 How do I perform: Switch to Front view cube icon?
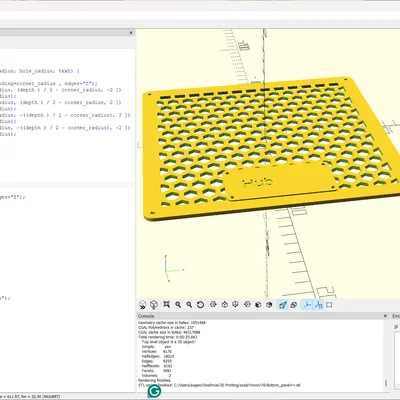[x=258, y=305]
